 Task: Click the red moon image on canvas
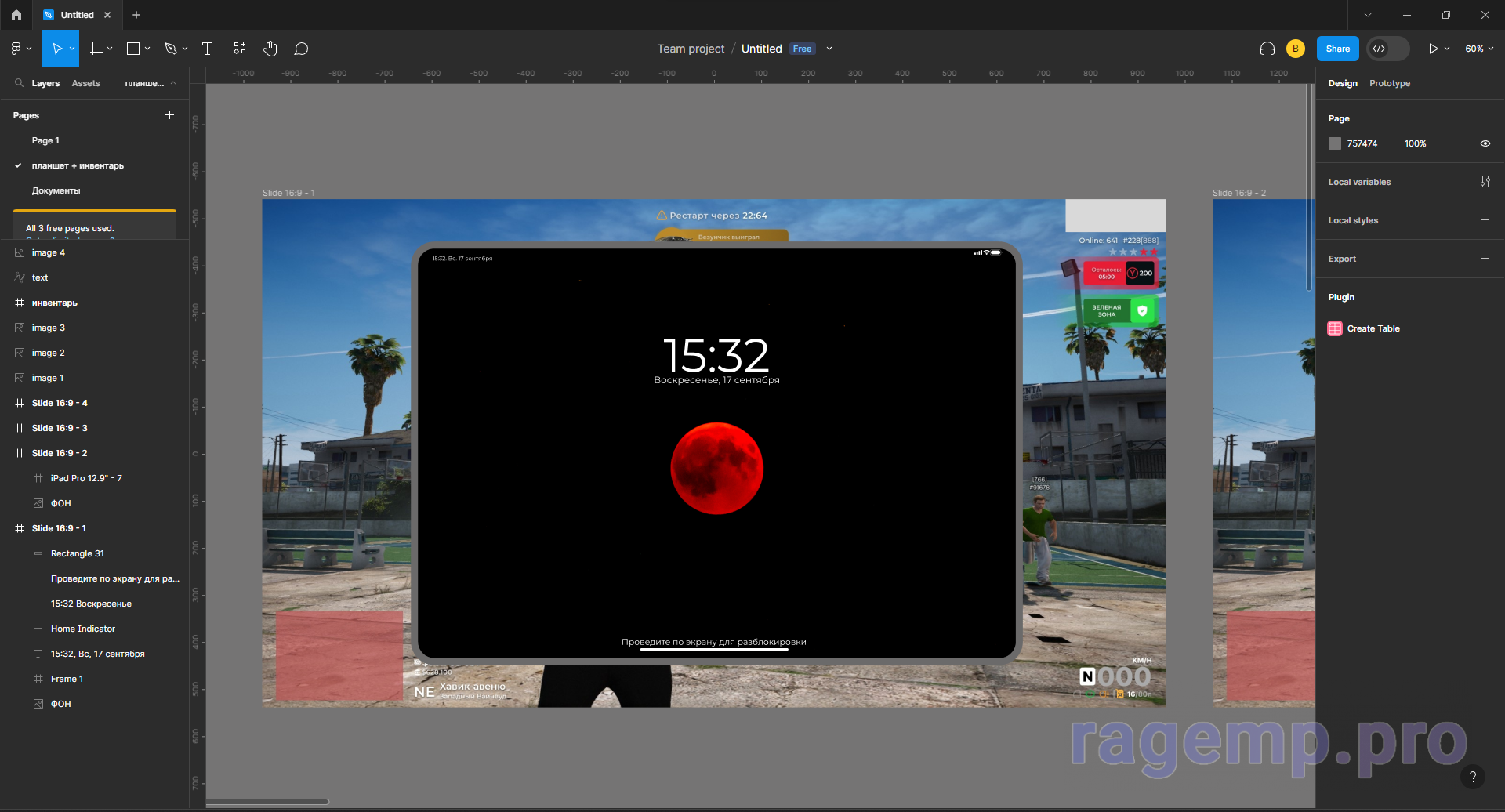coord(716,469)
